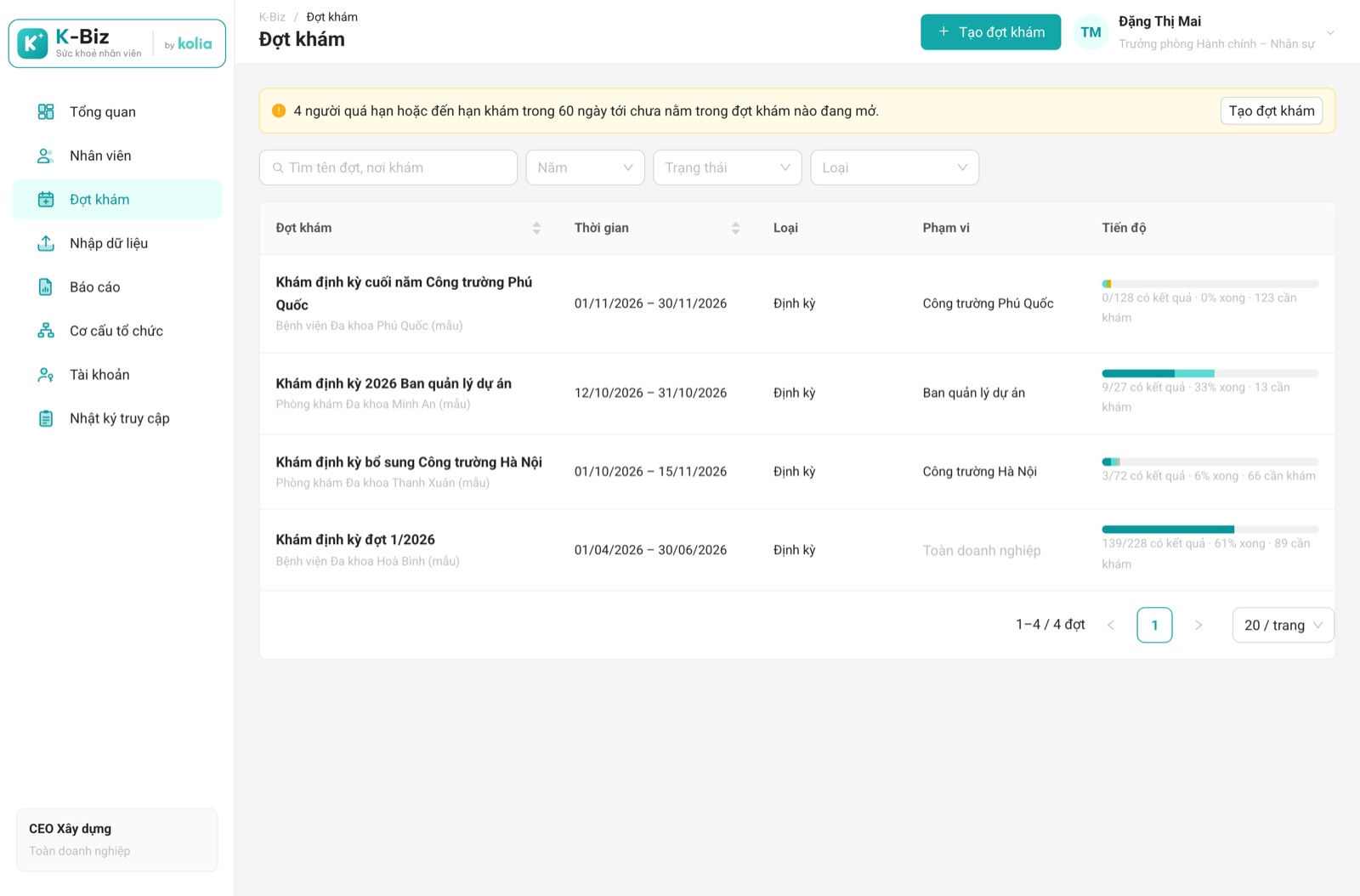Open Nhật ký truy cập menu item
1360x896 pixels.
(117, 418)
